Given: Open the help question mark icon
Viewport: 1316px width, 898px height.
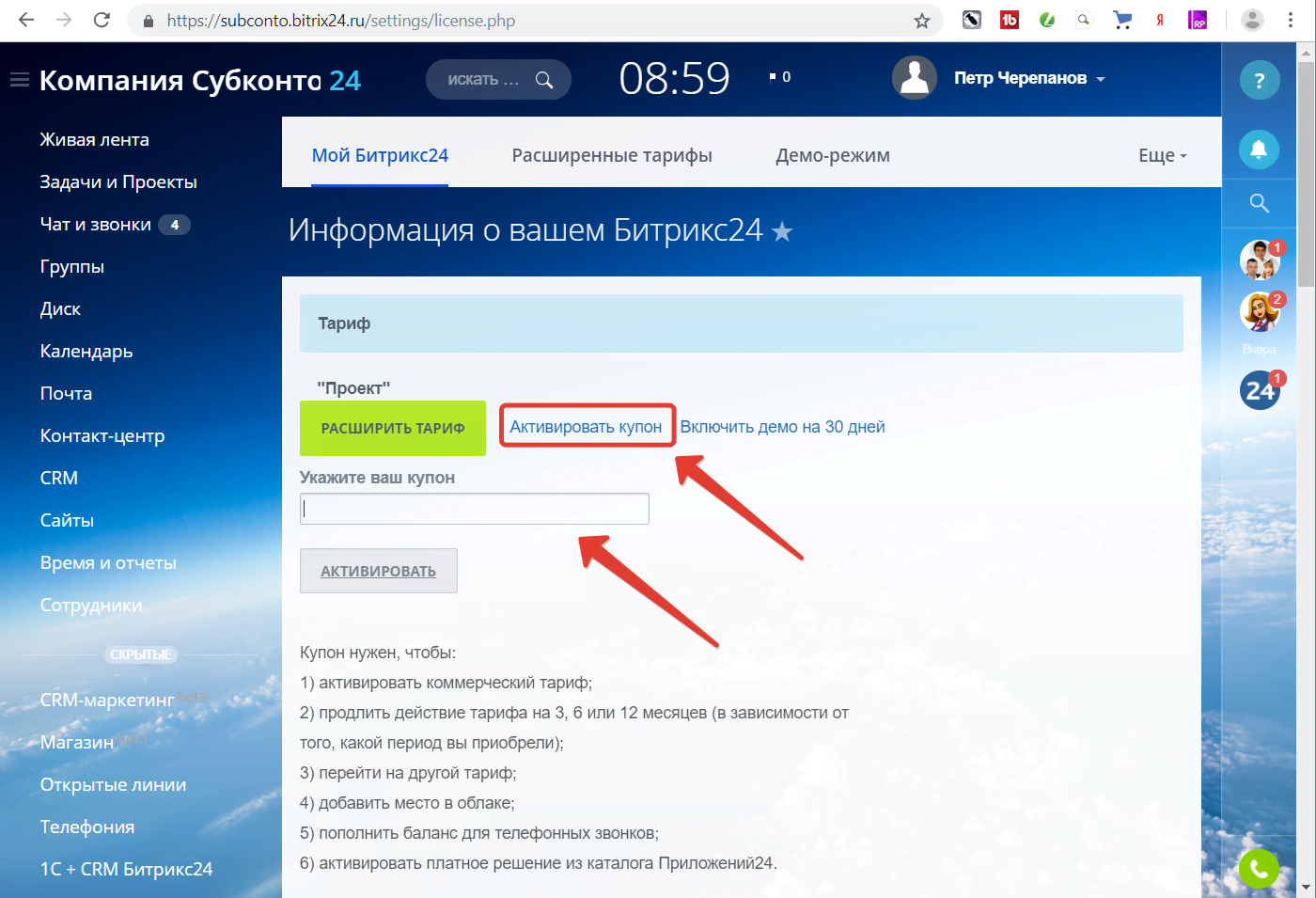Looking at the screenshot, I should [1260, 80].
